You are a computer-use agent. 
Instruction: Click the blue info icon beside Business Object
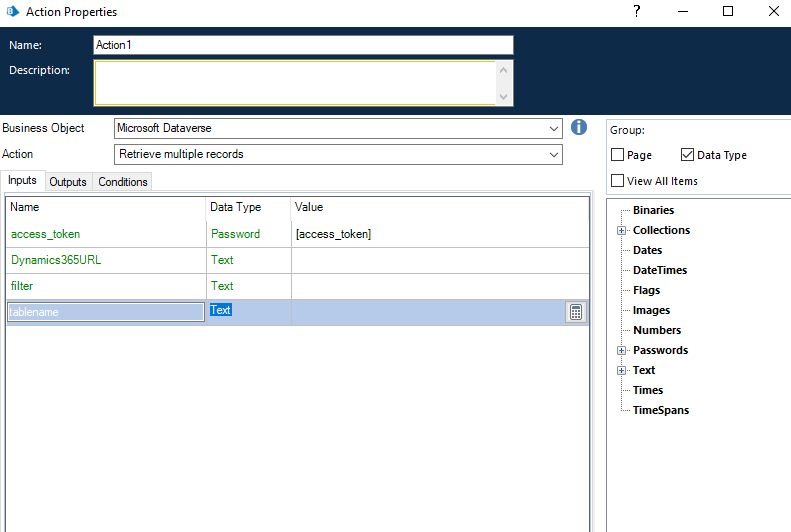click(x=578, y=128)
